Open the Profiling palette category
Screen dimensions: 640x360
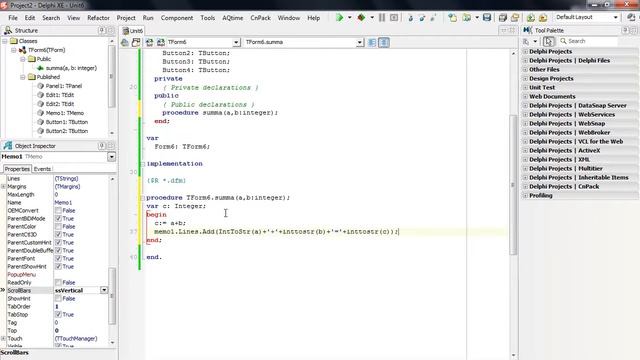tap(540, 195)
